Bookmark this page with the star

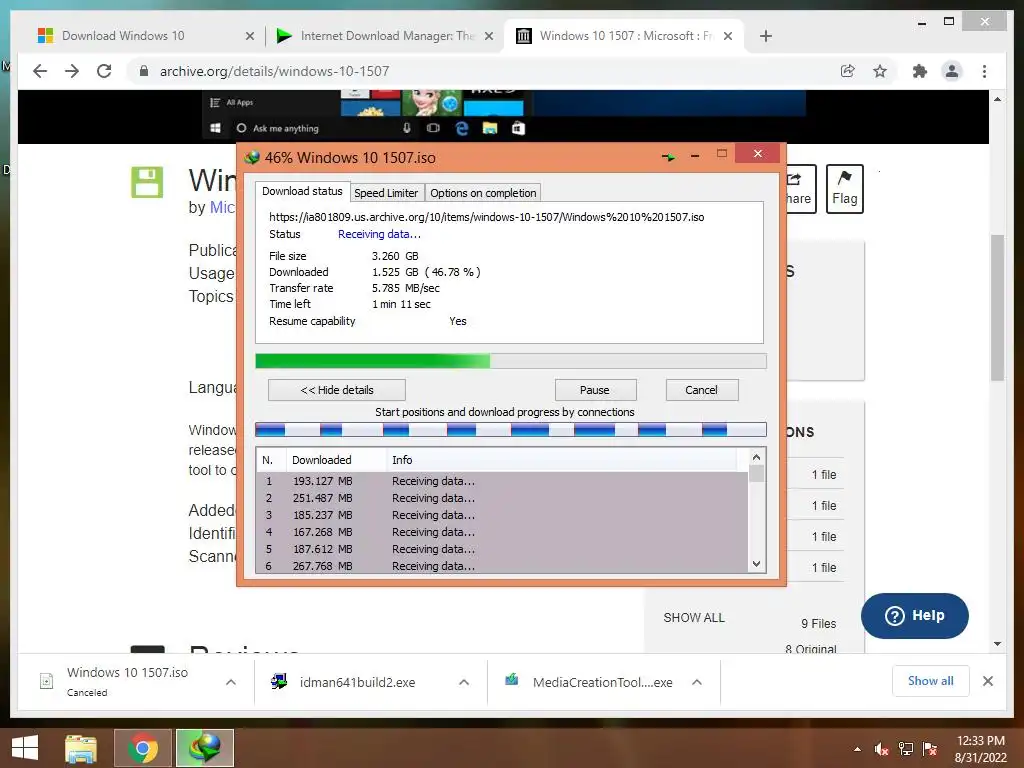tap(880, 71)
